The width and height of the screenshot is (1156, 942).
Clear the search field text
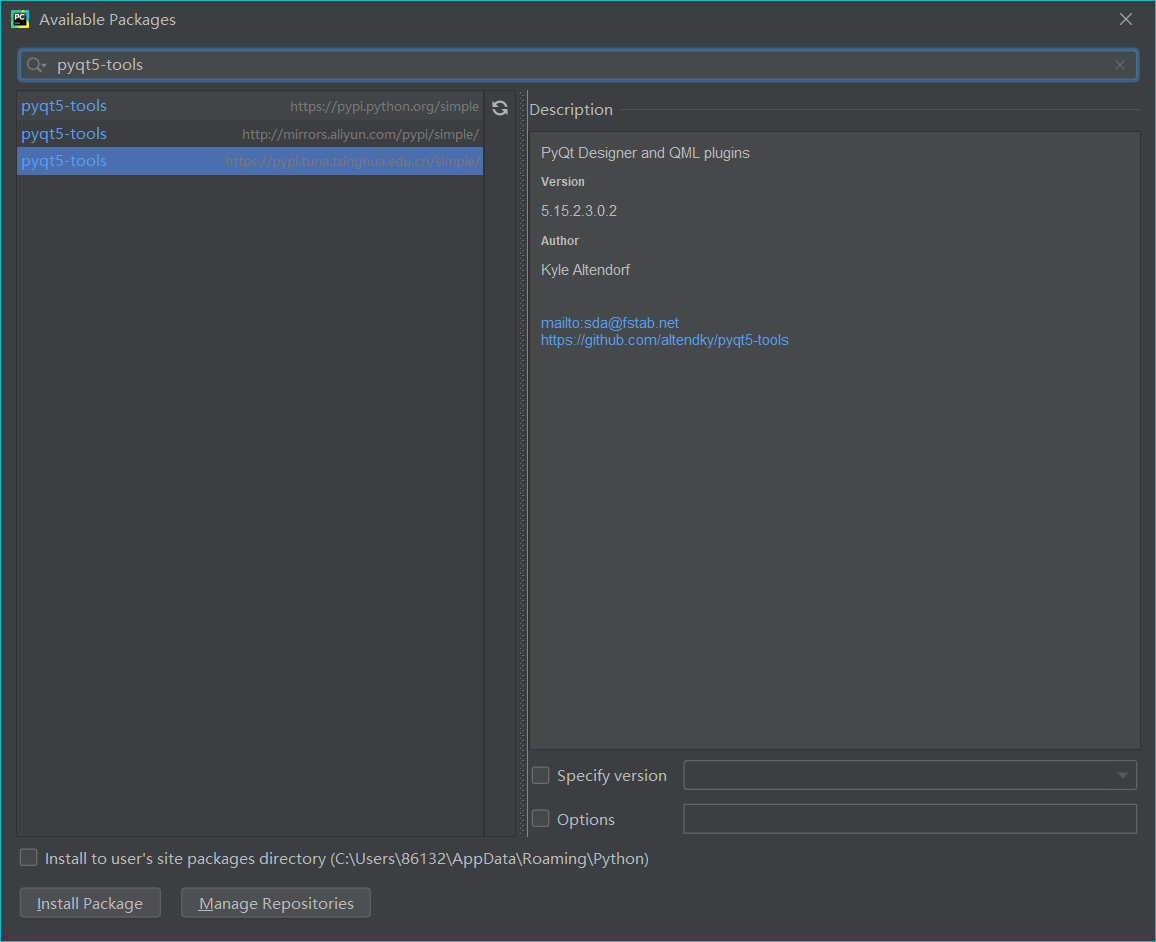tap(1119, 65)
